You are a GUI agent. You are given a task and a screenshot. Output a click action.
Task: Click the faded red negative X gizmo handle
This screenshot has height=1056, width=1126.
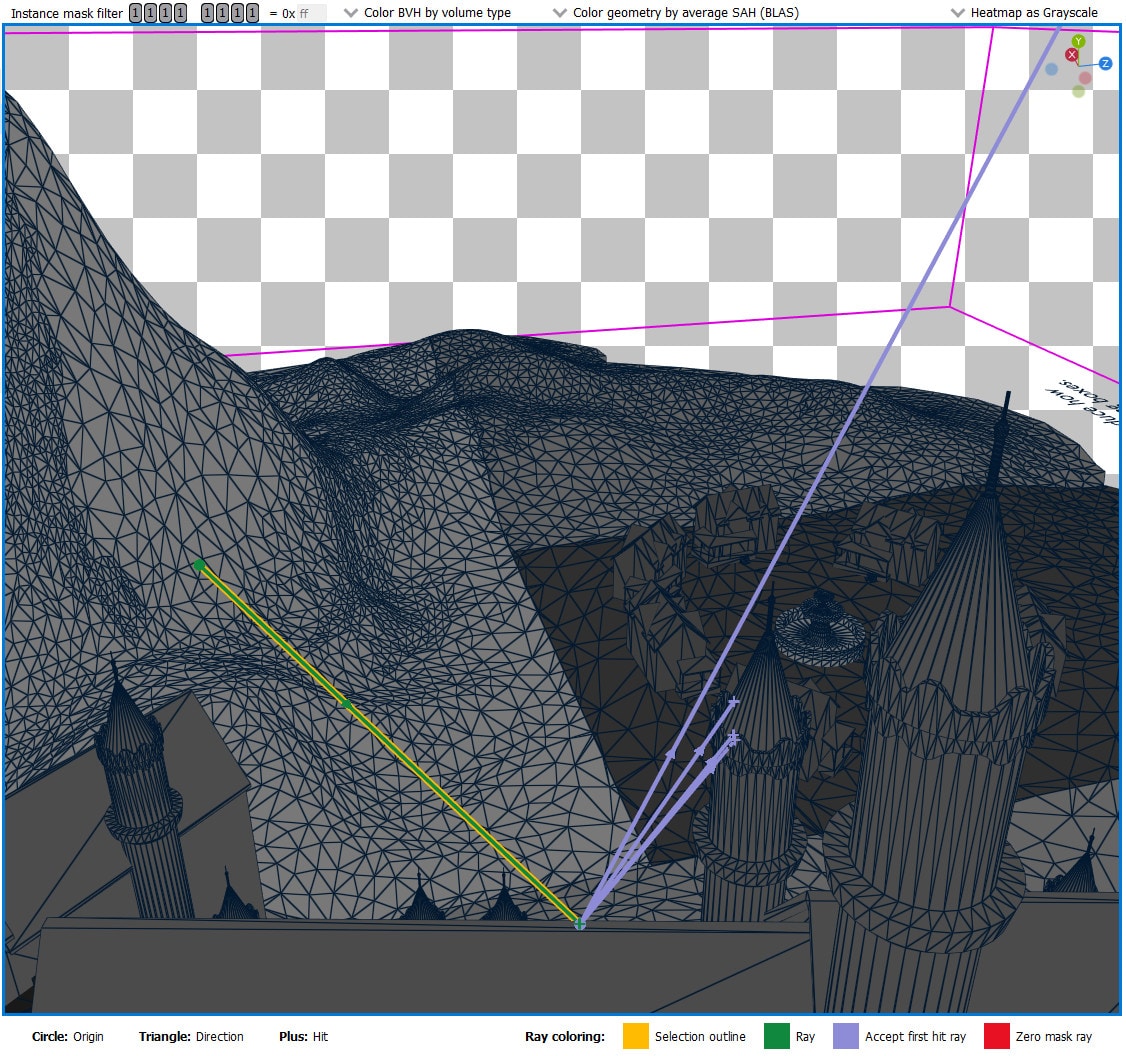[1085, 78]
